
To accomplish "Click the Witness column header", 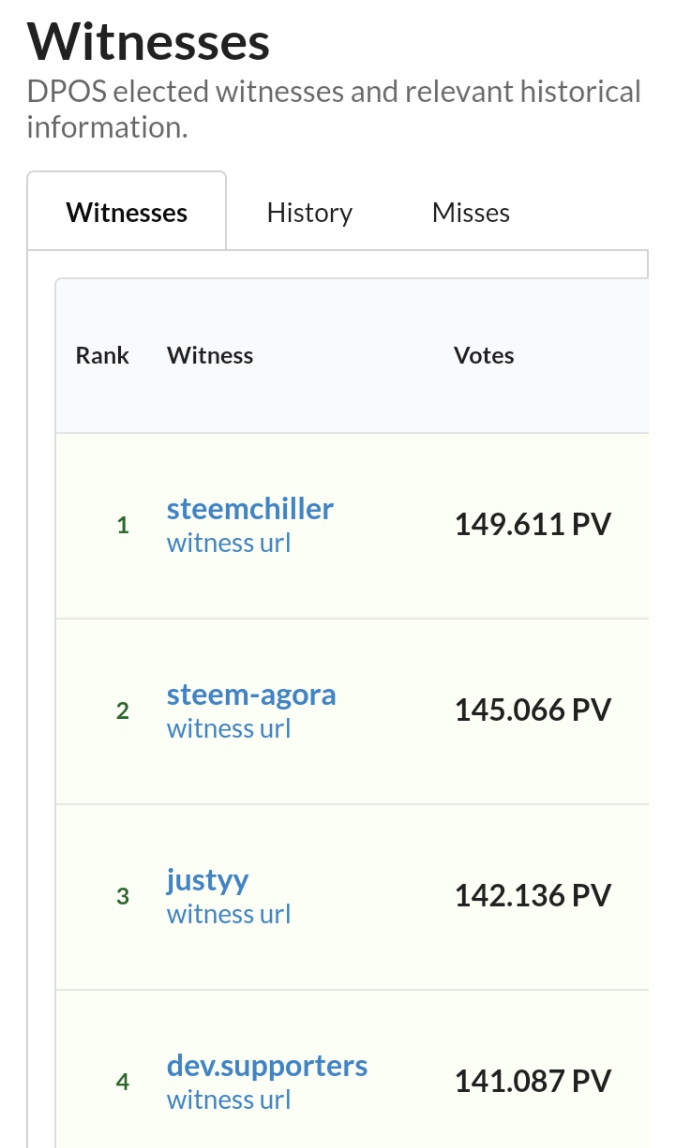I will 210,356.
